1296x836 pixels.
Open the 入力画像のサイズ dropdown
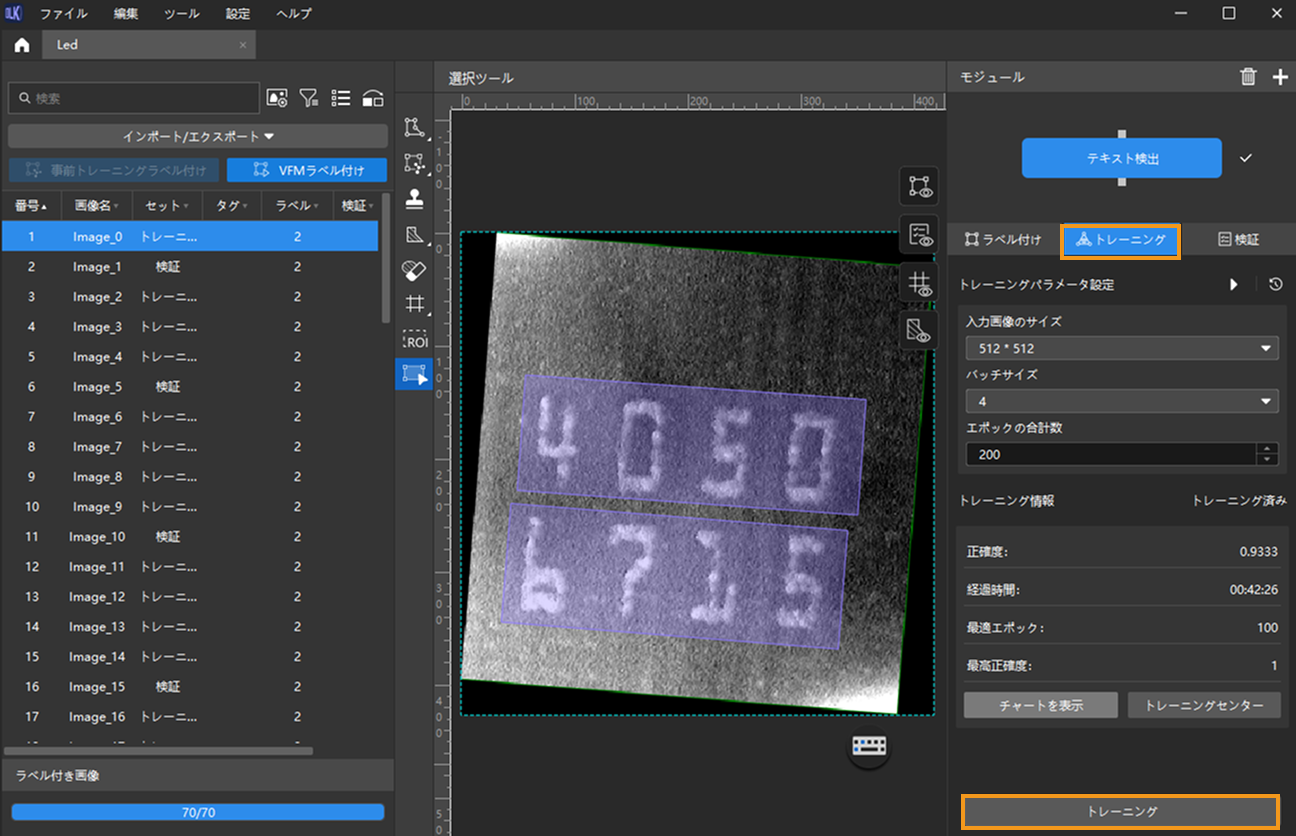click(1121, 348)
